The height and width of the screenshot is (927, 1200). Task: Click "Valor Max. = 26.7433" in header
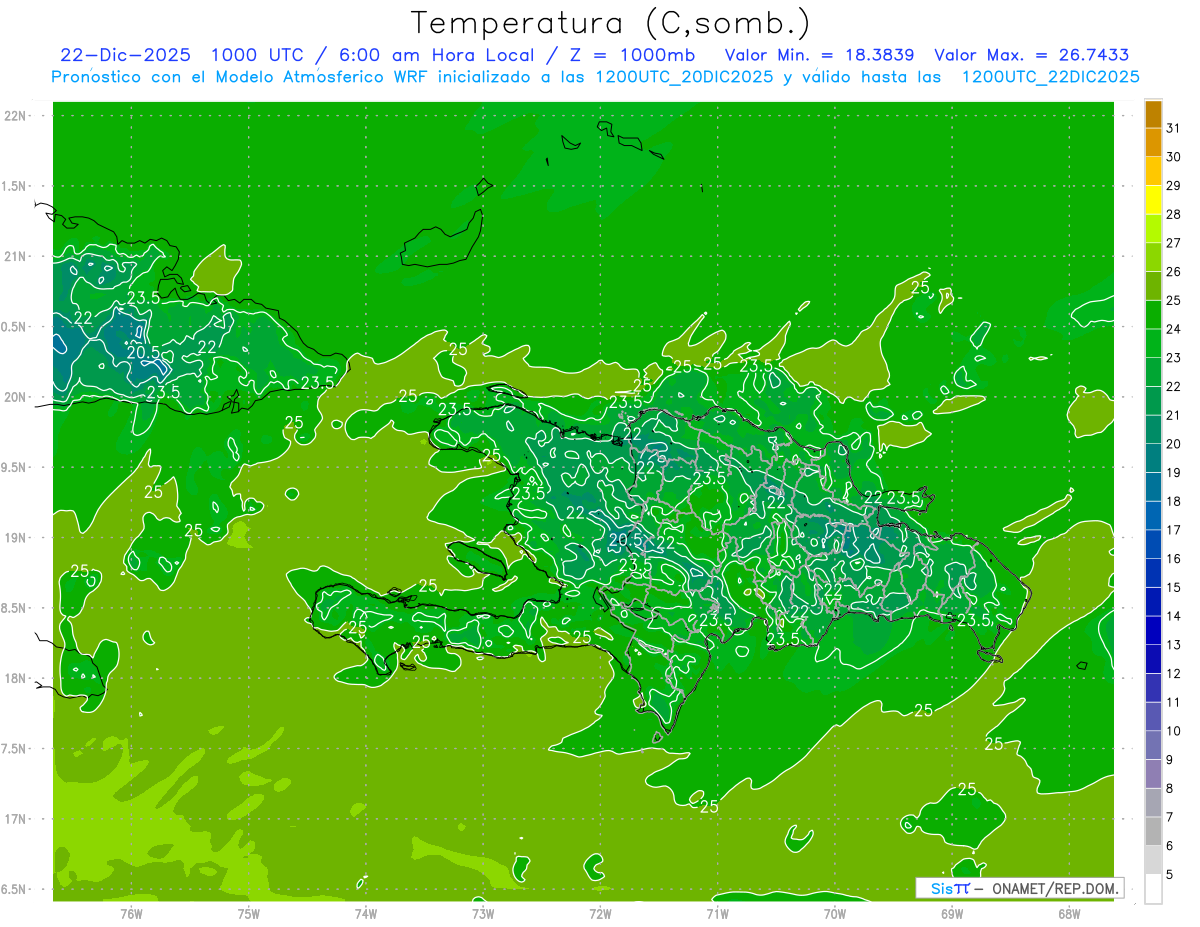pos(1031,55)
